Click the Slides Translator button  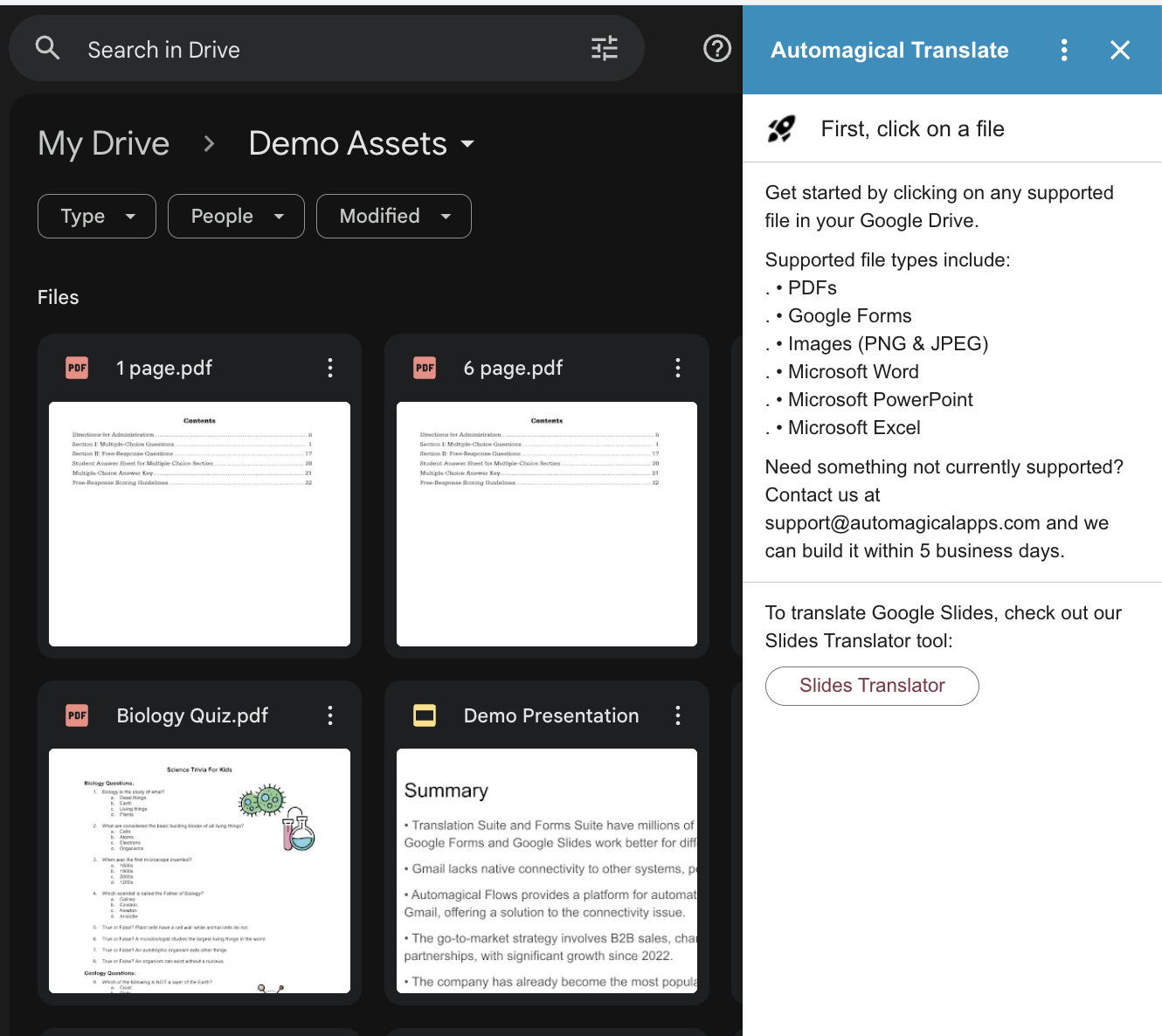(871, 686)
